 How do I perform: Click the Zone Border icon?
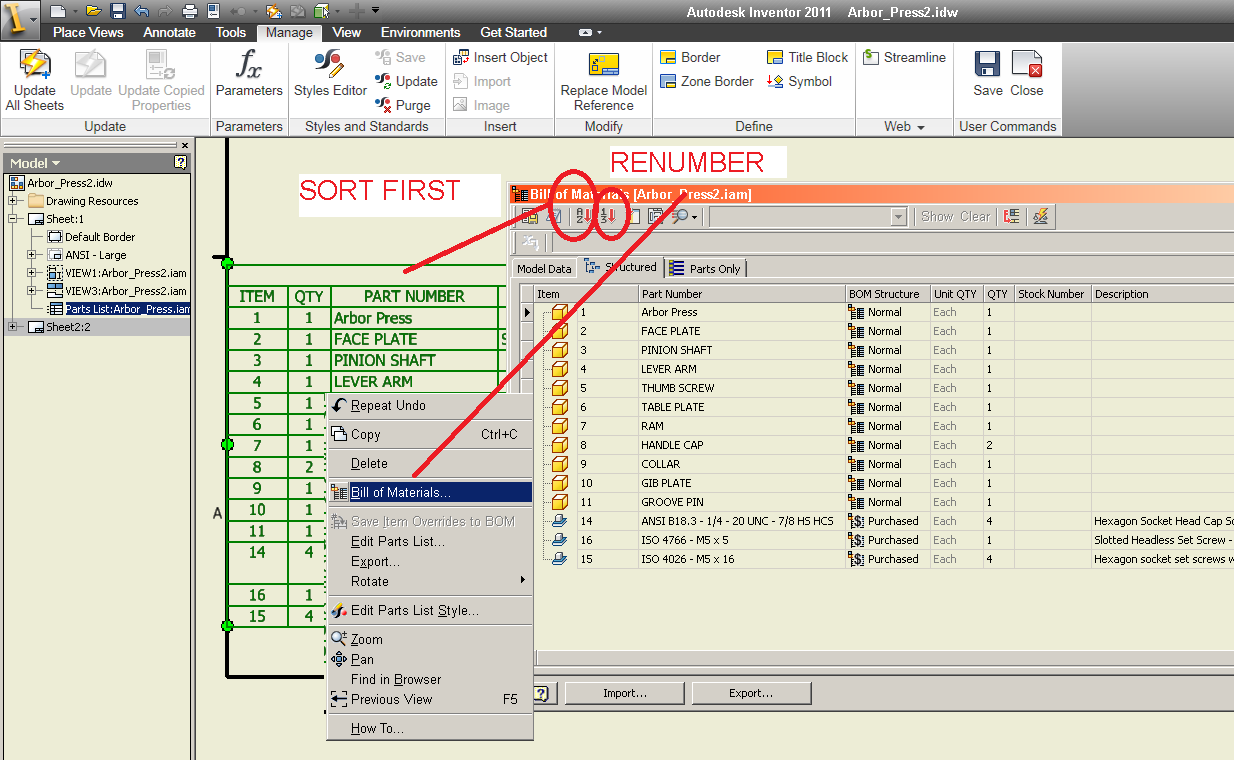coord(669,81)
